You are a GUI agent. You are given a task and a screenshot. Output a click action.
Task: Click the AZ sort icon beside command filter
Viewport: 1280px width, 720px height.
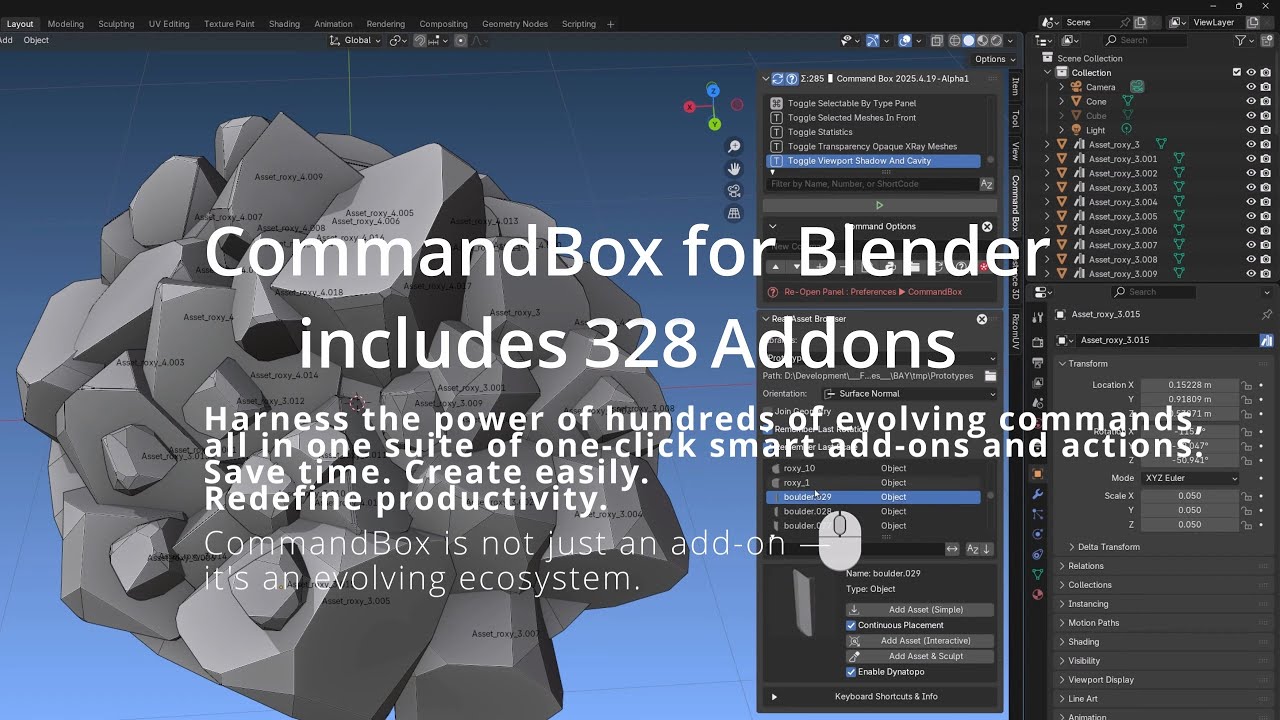986,184
